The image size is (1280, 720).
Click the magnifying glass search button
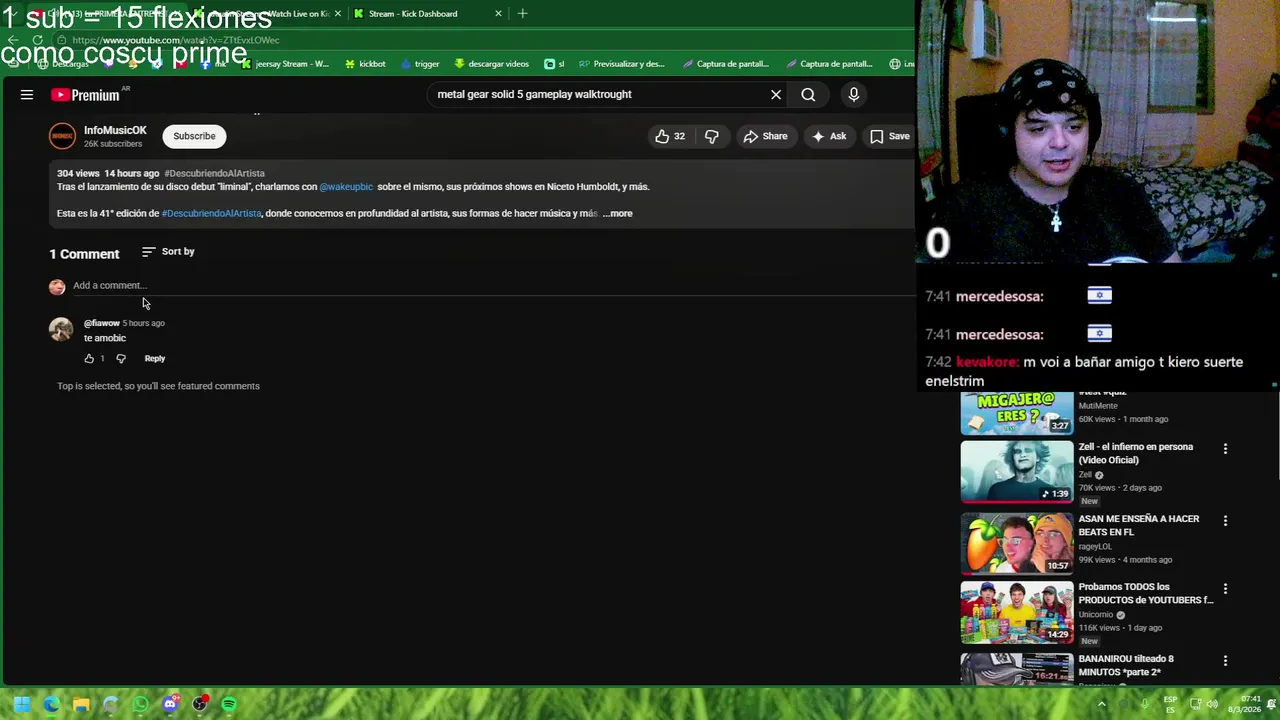[x=808, y=95]
